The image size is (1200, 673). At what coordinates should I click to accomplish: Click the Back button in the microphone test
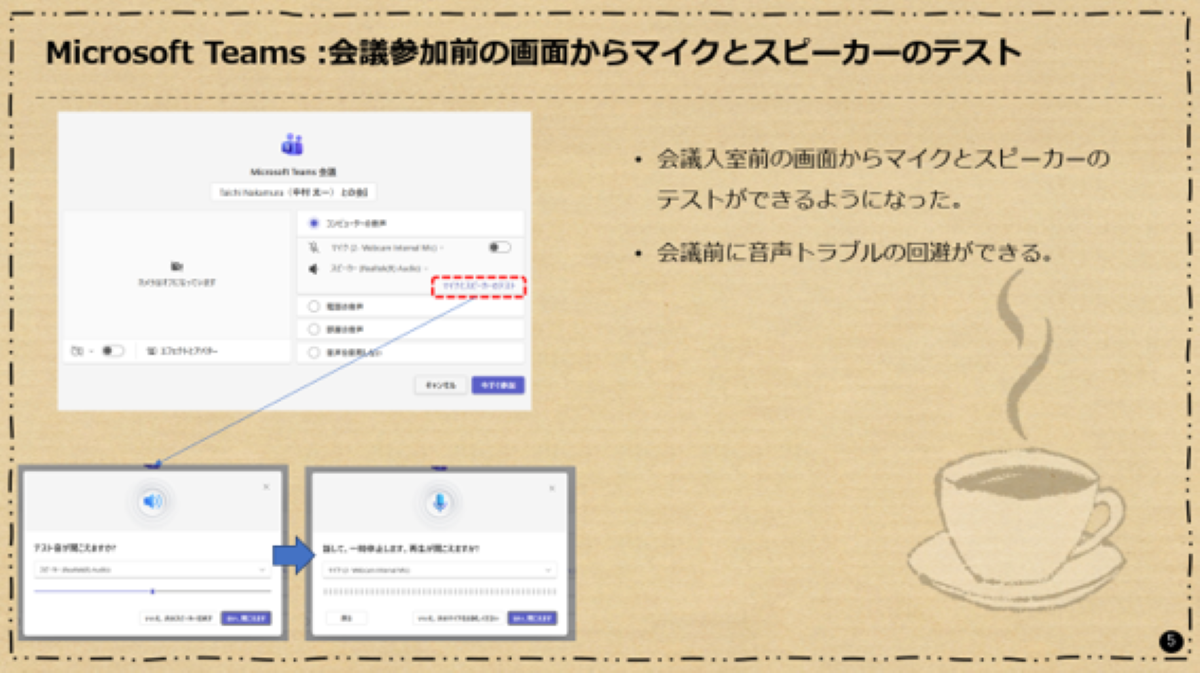click(x=346, y=618)
